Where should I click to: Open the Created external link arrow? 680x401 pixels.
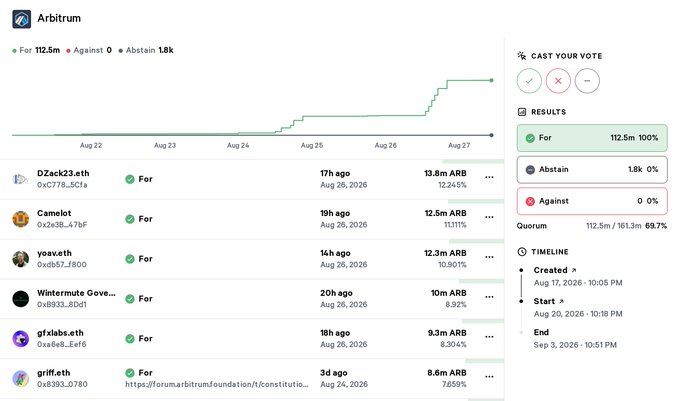click(574, 270)
